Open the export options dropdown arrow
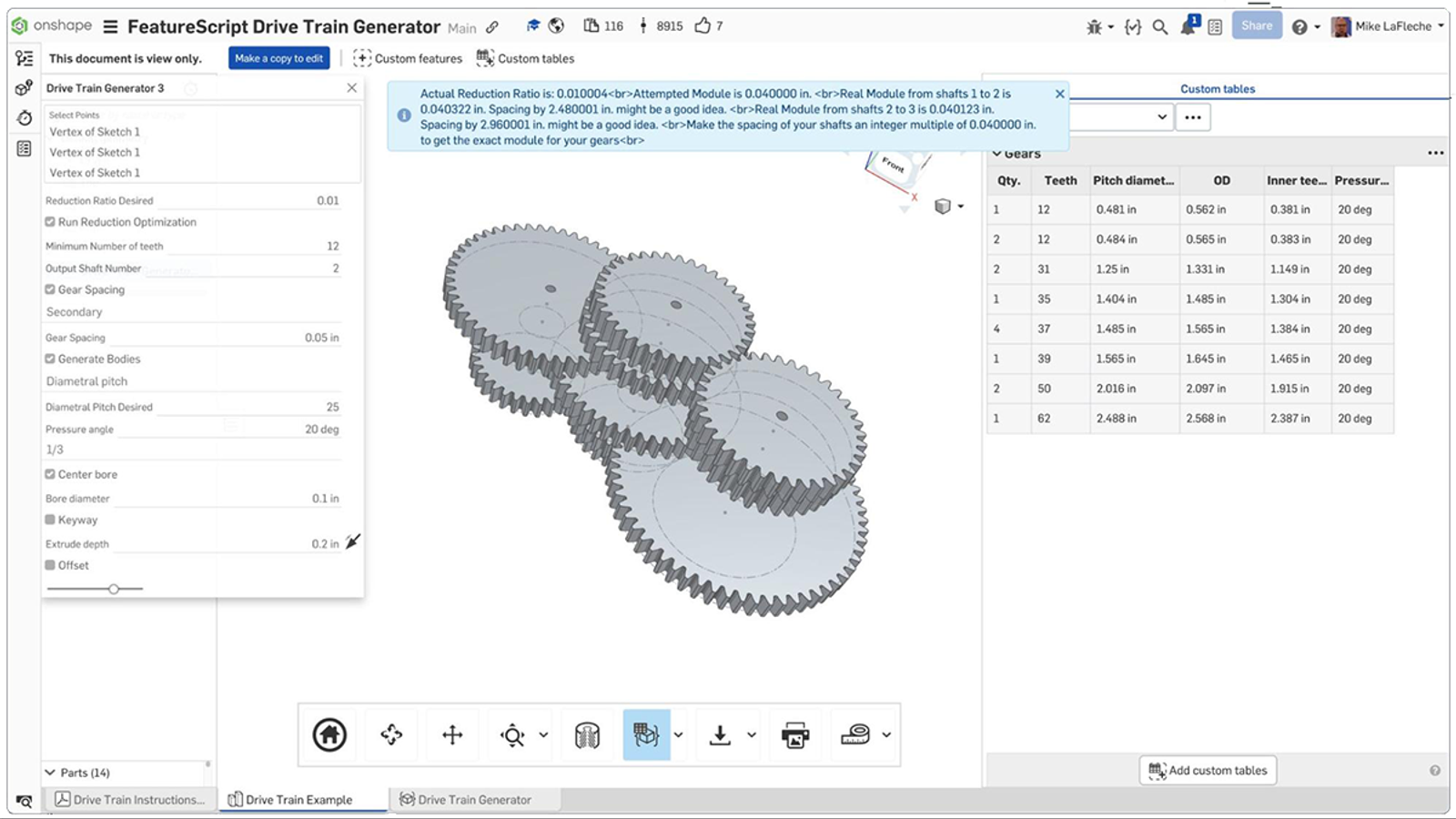 pyautogui.click(x=750, y=734)
